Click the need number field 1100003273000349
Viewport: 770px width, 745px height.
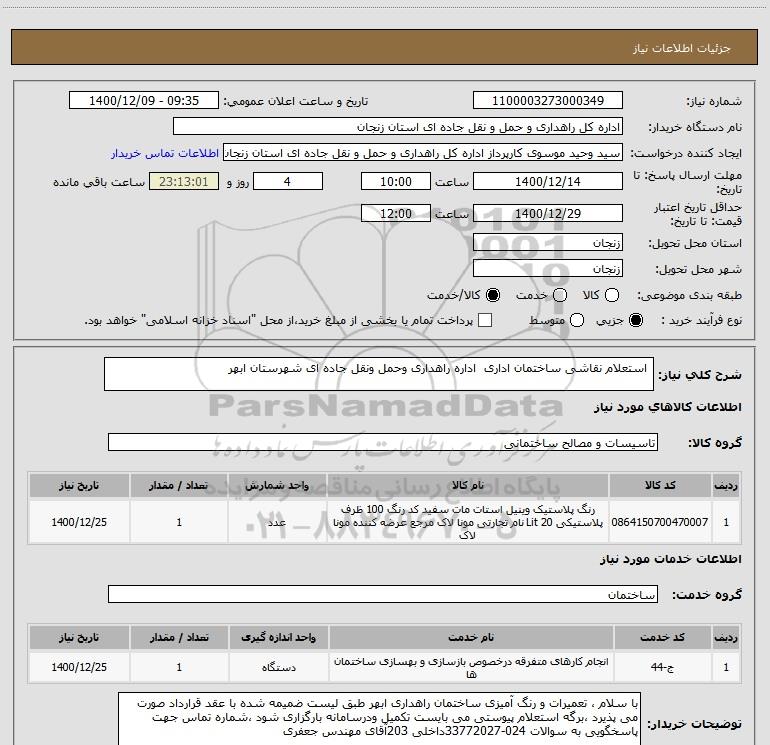548,101
